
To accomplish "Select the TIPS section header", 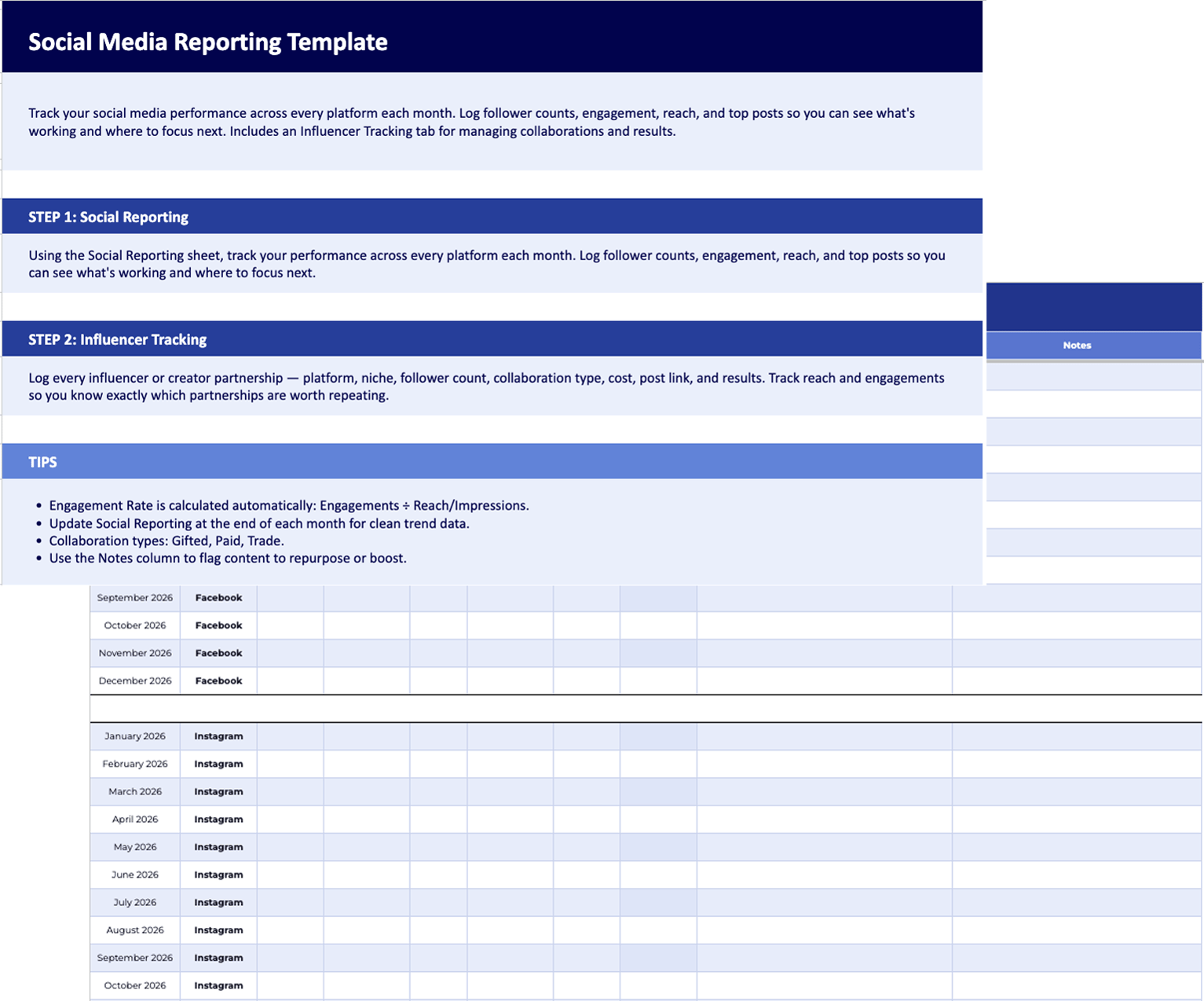I will [492, 462].
